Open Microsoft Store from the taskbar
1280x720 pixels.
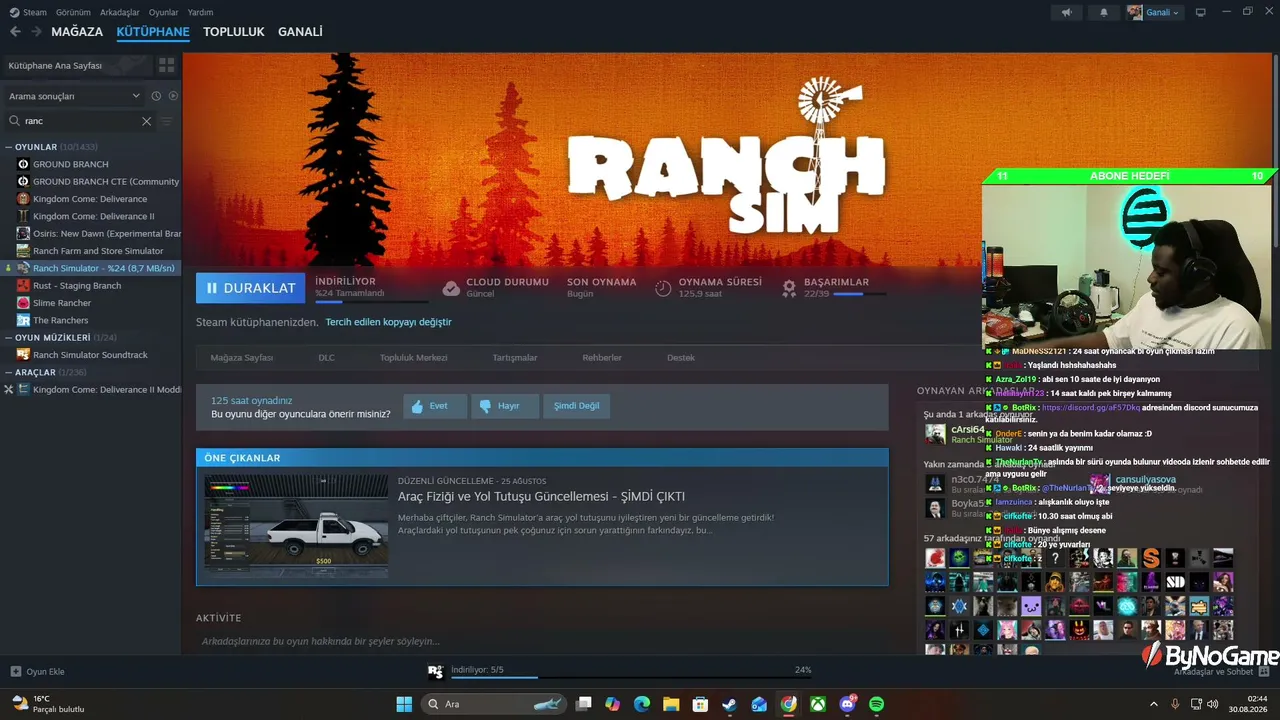coord(701,704)
